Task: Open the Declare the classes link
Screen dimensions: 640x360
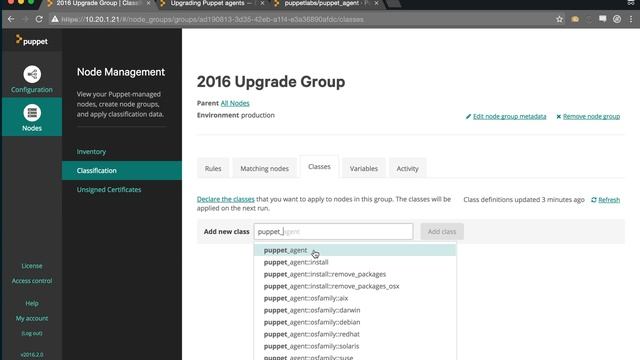Action: click(225, 199)
